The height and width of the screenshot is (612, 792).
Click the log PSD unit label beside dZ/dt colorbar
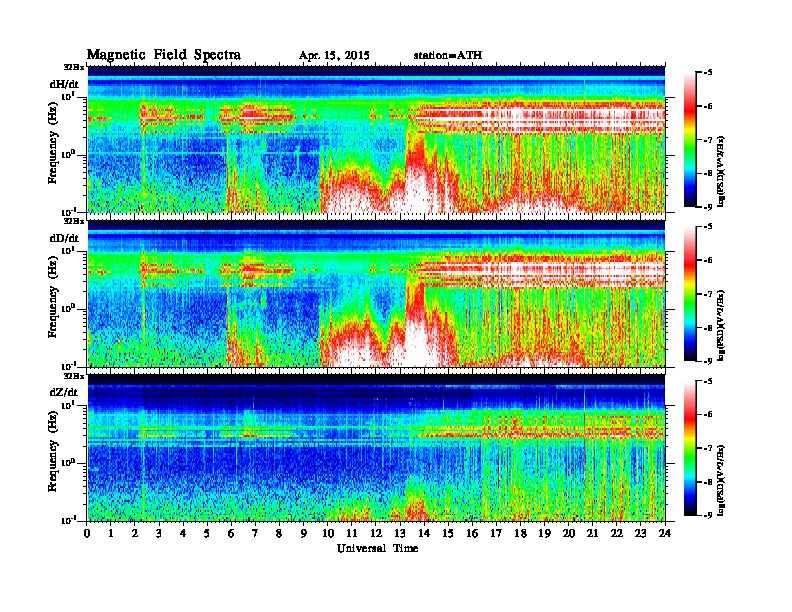pyautogui.click(x=721, y=480)
